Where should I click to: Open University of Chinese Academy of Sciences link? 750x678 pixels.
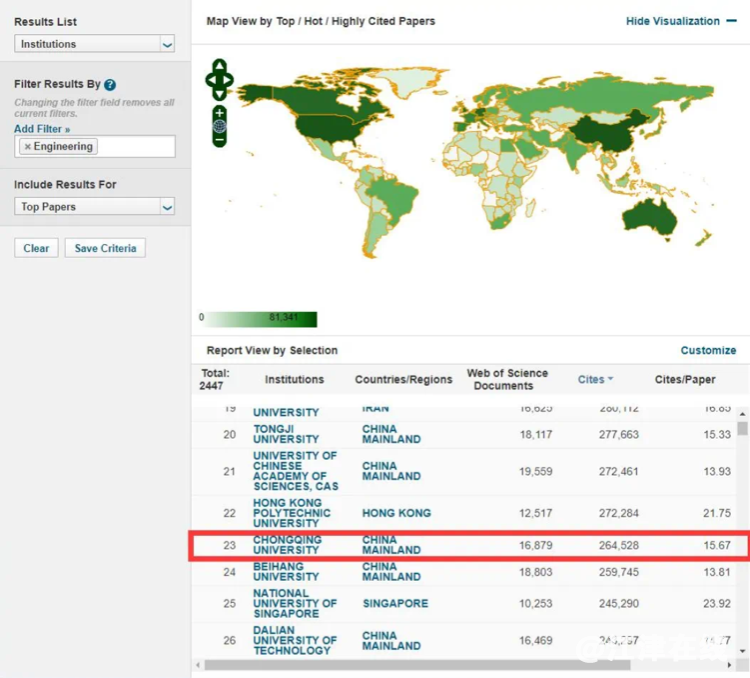(296, 471)
